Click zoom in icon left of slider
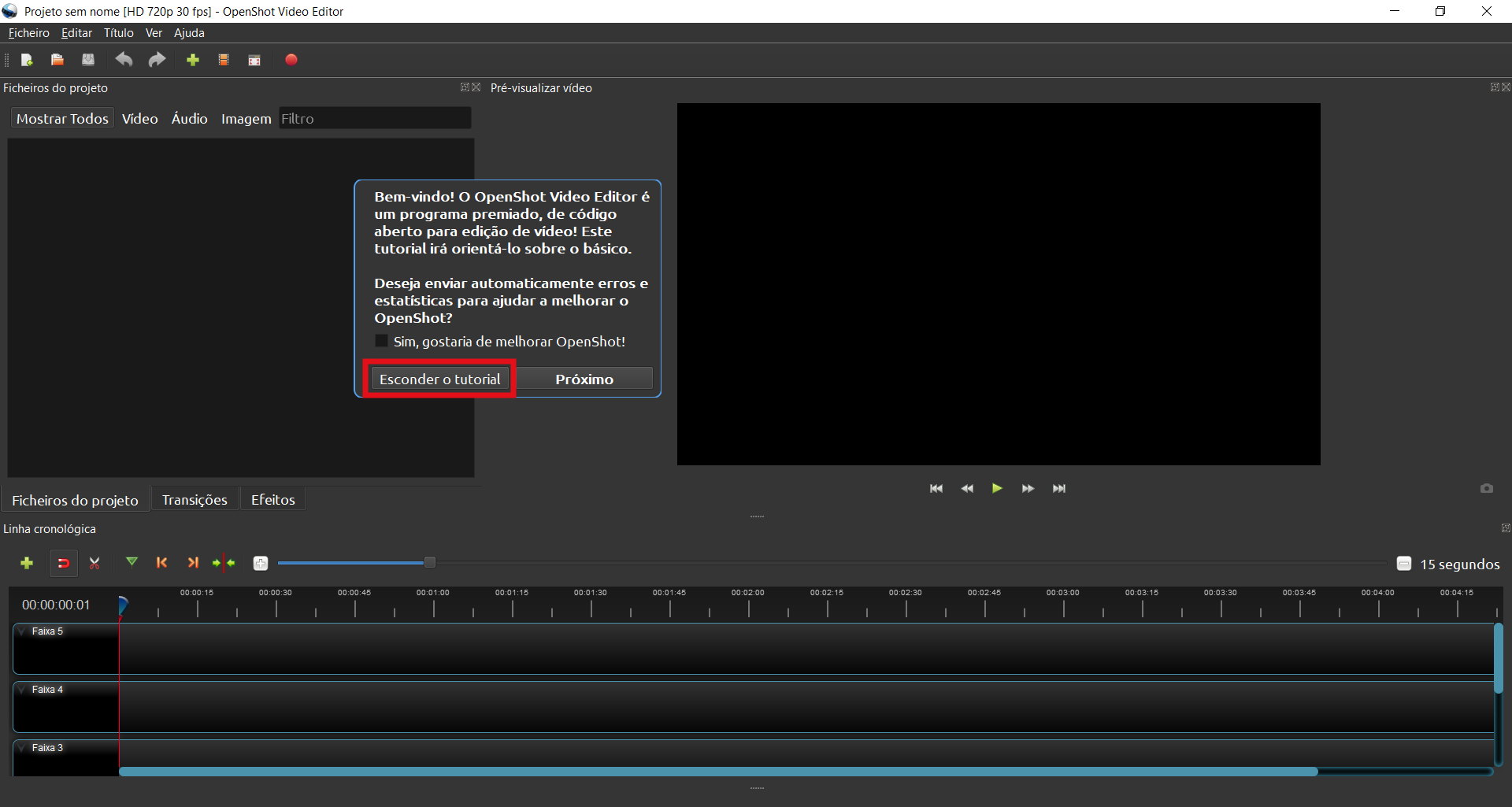The width and height of the screenshot is (1512, 807). pyautogui.click(x=261, y=563)
